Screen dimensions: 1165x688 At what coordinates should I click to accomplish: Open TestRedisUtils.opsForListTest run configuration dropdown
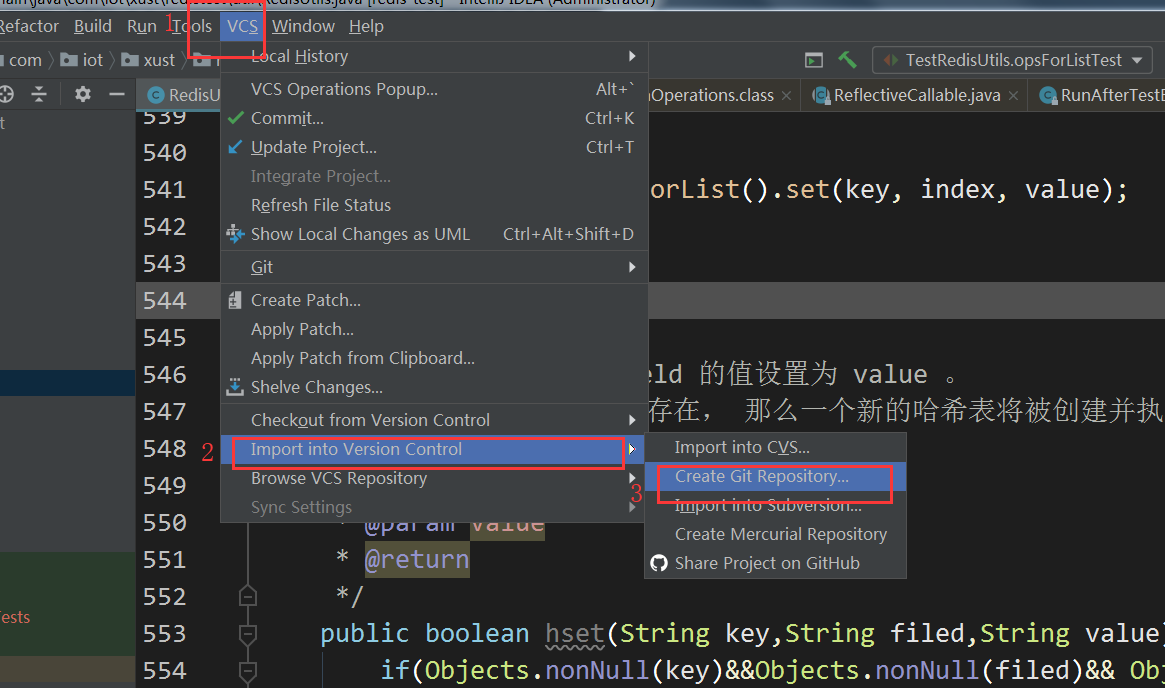1013,60
